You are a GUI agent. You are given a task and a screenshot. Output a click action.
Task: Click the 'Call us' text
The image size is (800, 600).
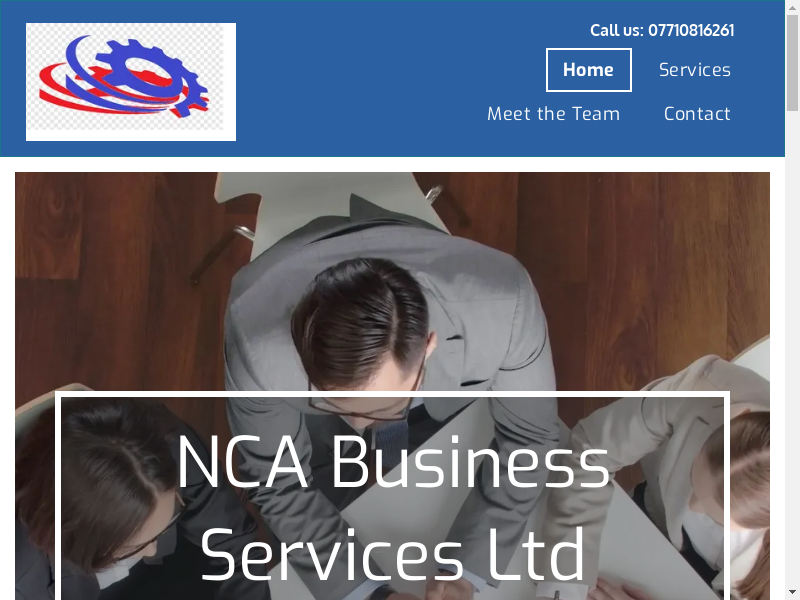pos(616,31)
